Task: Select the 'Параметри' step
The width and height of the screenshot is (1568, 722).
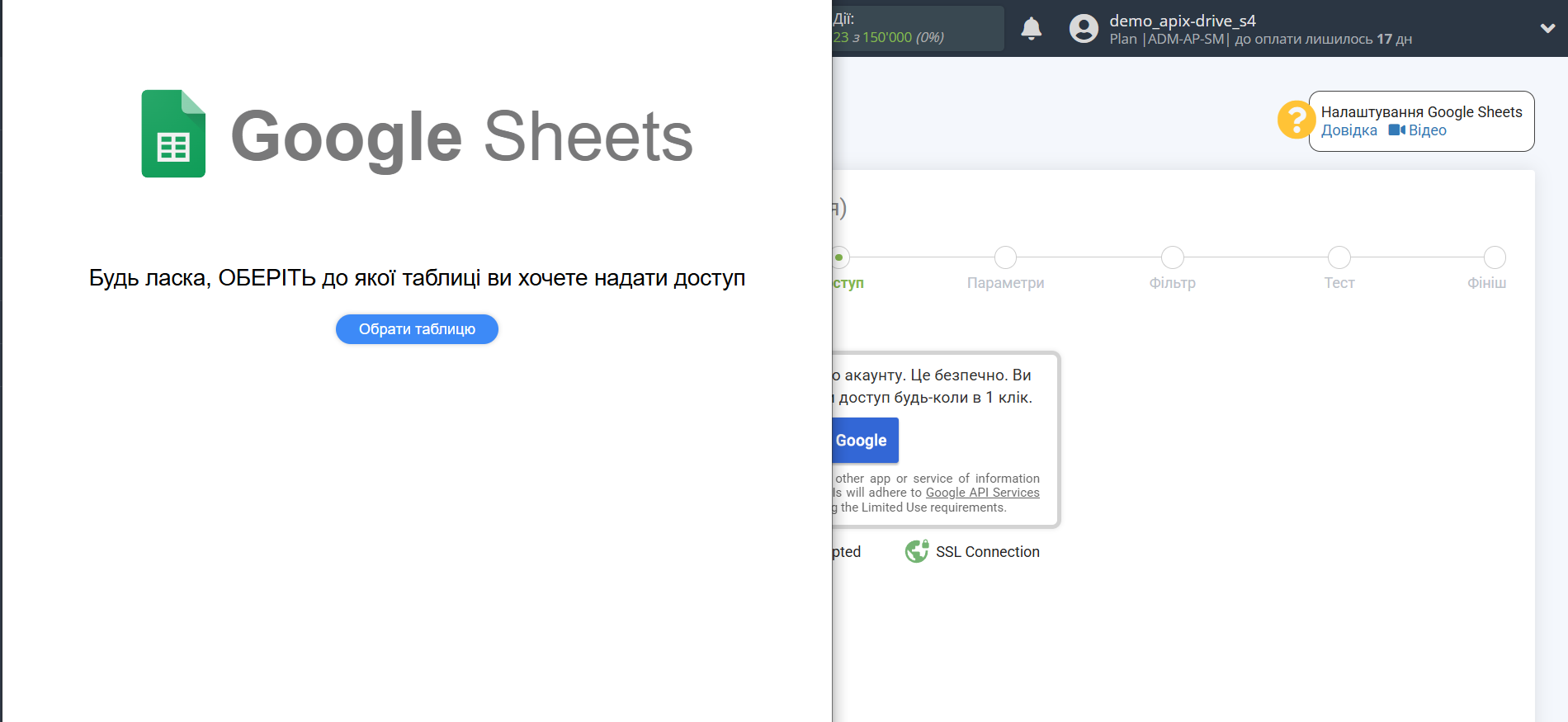Action: pyautogui.click(x=1005, y=283)
